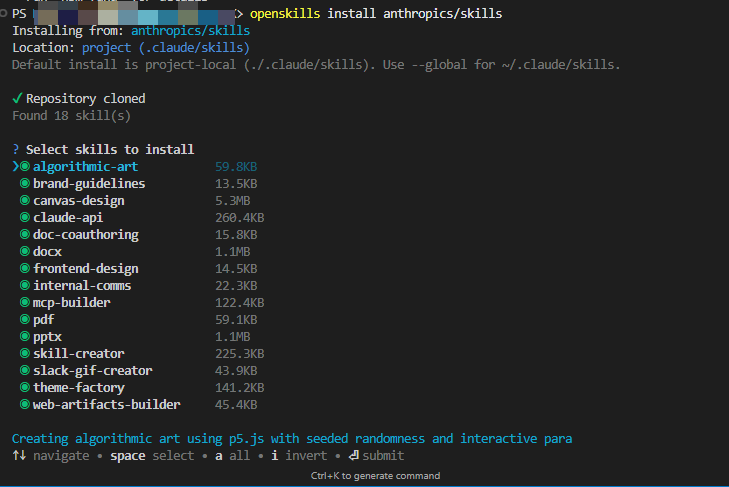Toggle the brand-guidelines skill selection circle

click(25, 183)
